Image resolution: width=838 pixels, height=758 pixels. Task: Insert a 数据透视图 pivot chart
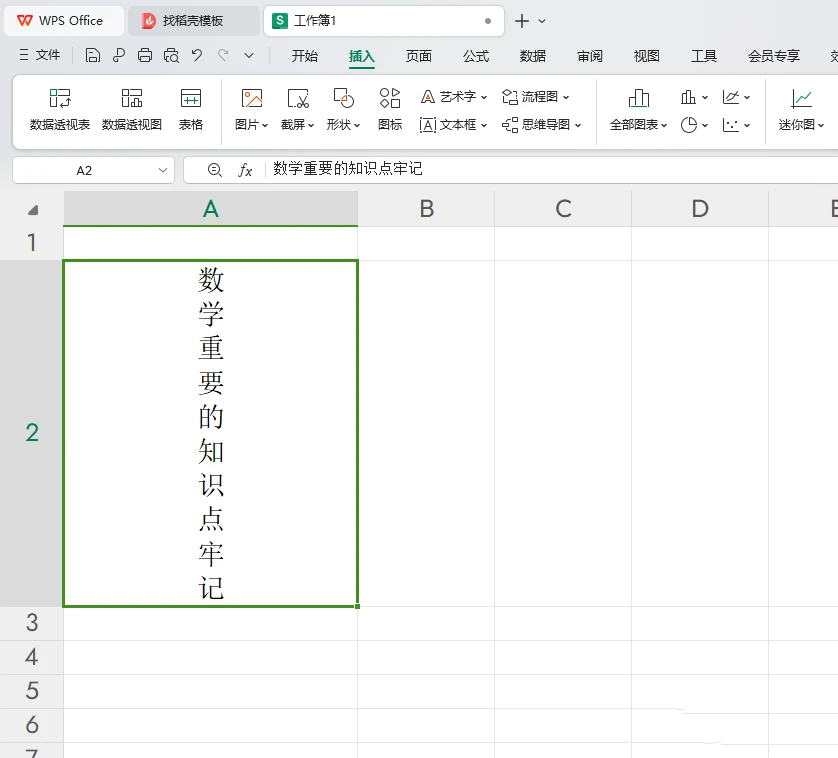tap(131, 110)
